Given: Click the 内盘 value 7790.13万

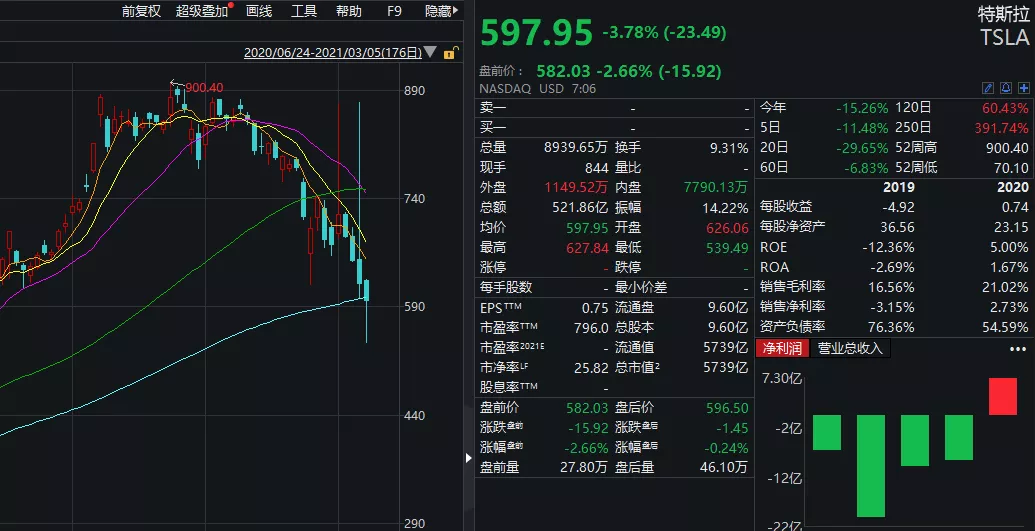Looking at the screenshot, I should 716,188.
